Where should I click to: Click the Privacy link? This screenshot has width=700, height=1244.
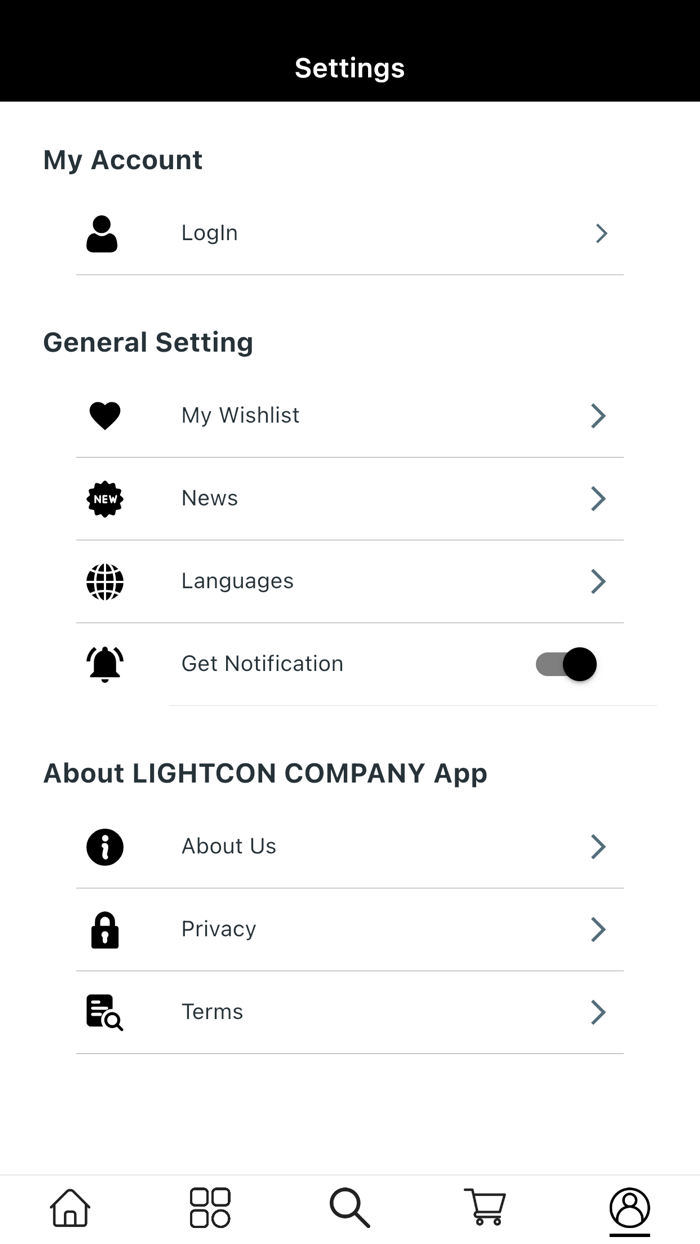tap(218, 929)
